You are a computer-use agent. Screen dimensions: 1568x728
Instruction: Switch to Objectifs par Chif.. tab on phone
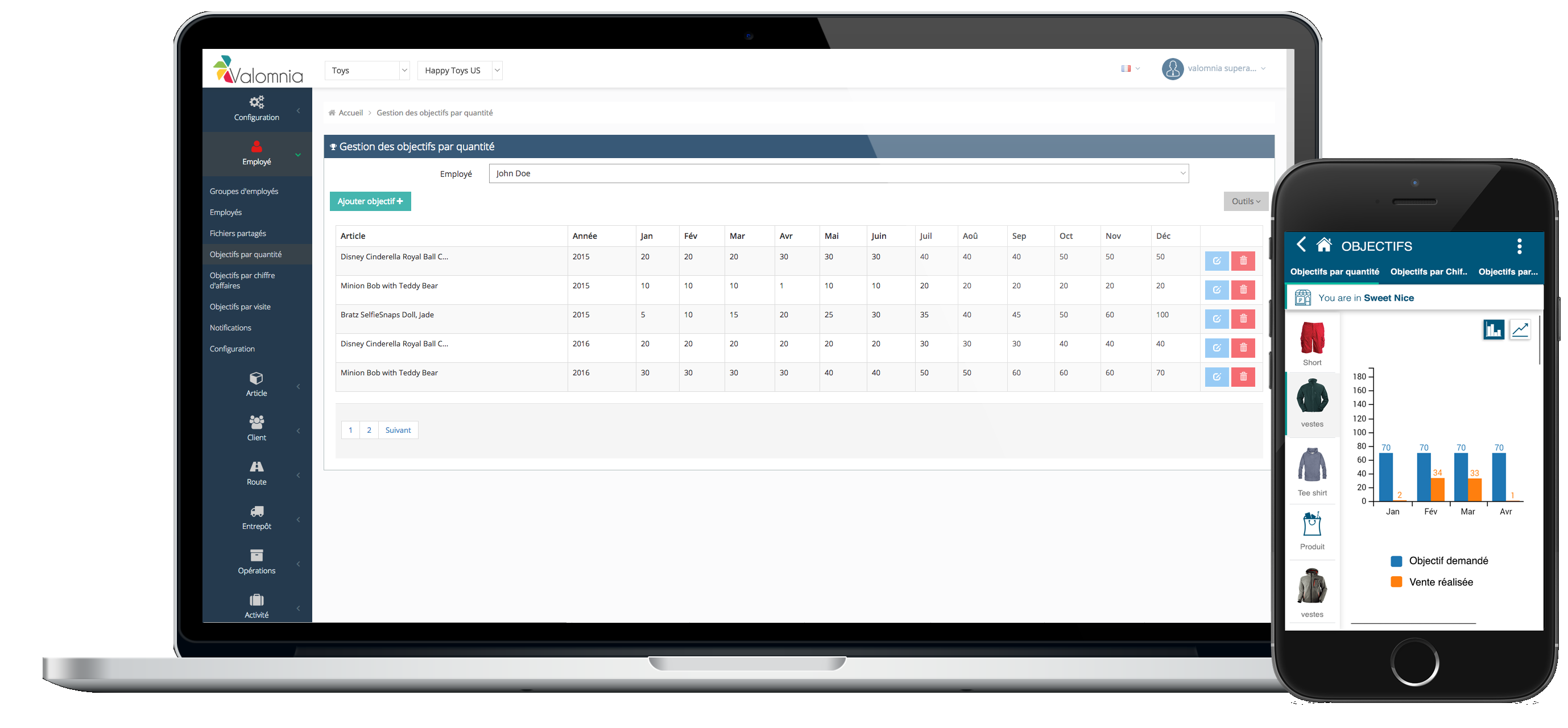[1428, 272]
